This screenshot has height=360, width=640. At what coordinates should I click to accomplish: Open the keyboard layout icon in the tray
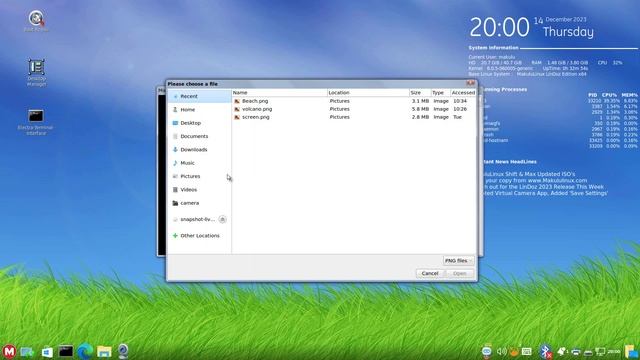[527, 351]
